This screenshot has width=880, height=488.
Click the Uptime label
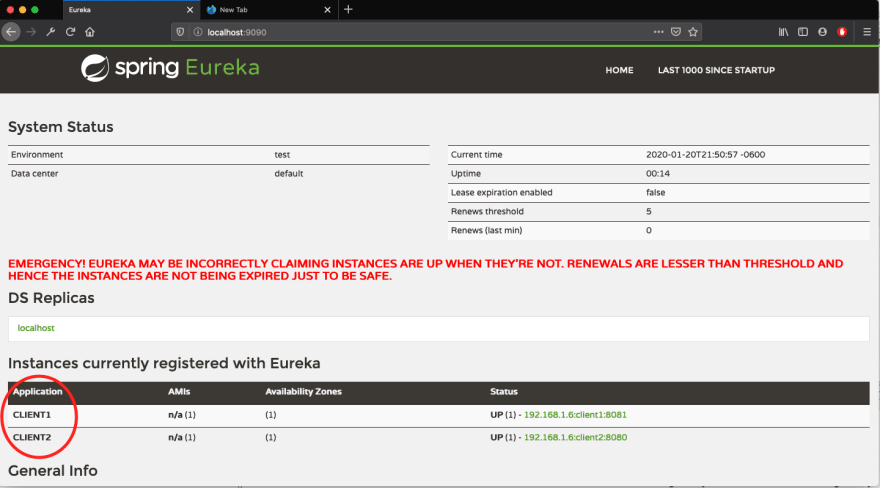tap(465, 174)
